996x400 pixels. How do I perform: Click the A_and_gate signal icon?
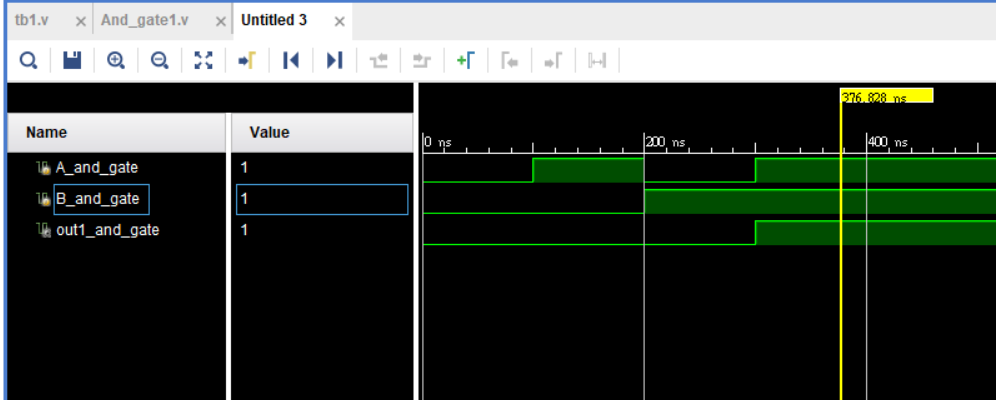pos(43,168)
